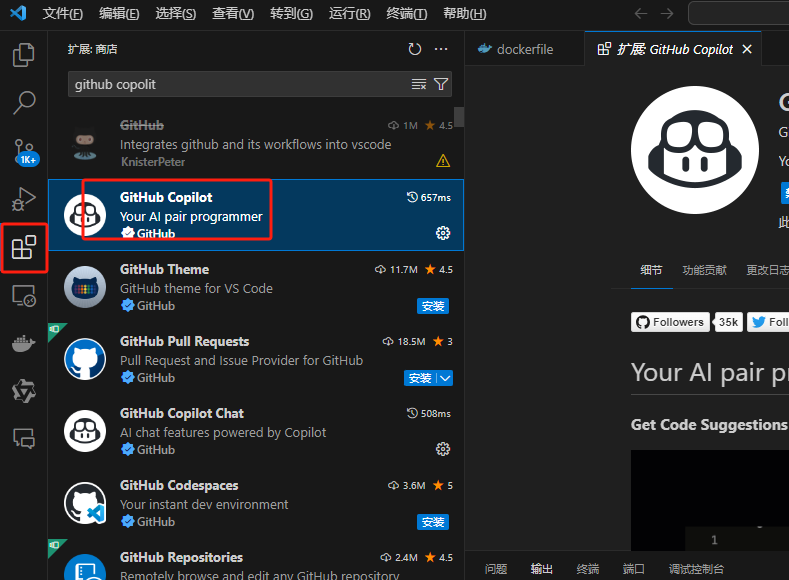
Task: Select the GitHub Theme extension title
Action: click(164, 269)
